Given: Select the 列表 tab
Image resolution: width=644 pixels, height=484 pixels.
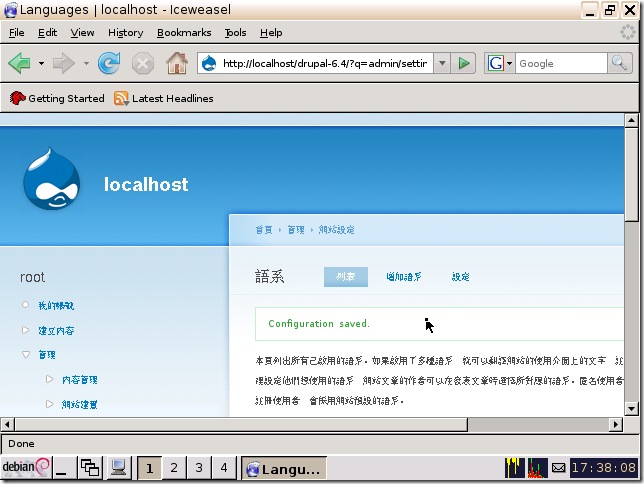Looking at the screenshot, I should click(x=345, y=277).
